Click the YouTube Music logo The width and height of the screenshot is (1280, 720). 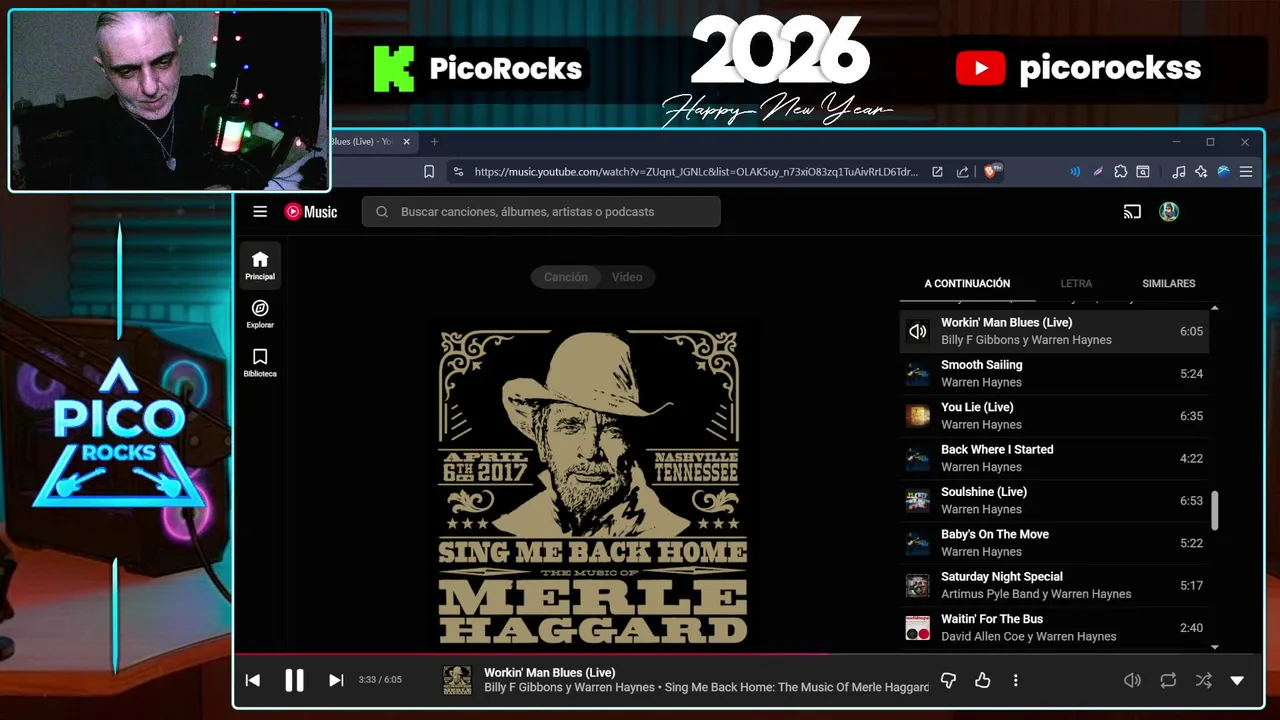tap(311, 212)
